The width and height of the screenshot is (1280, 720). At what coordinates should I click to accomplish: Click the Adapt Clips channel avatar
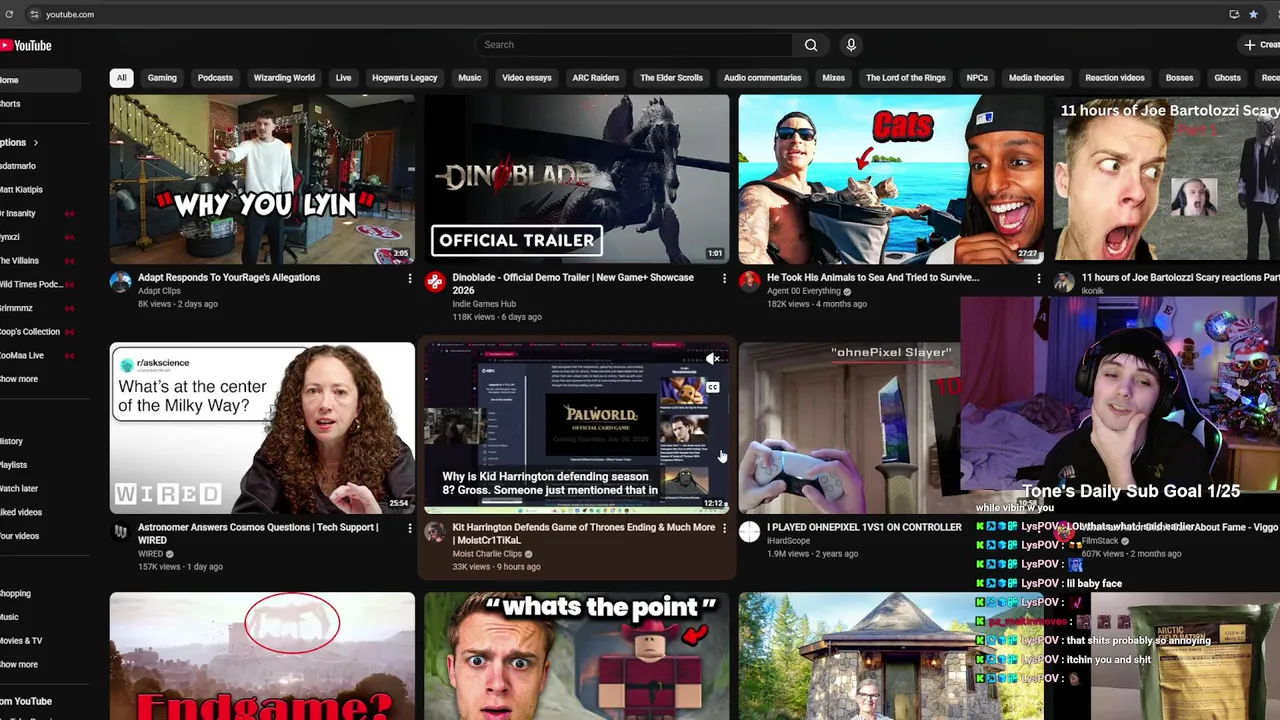tap(121, 282)
